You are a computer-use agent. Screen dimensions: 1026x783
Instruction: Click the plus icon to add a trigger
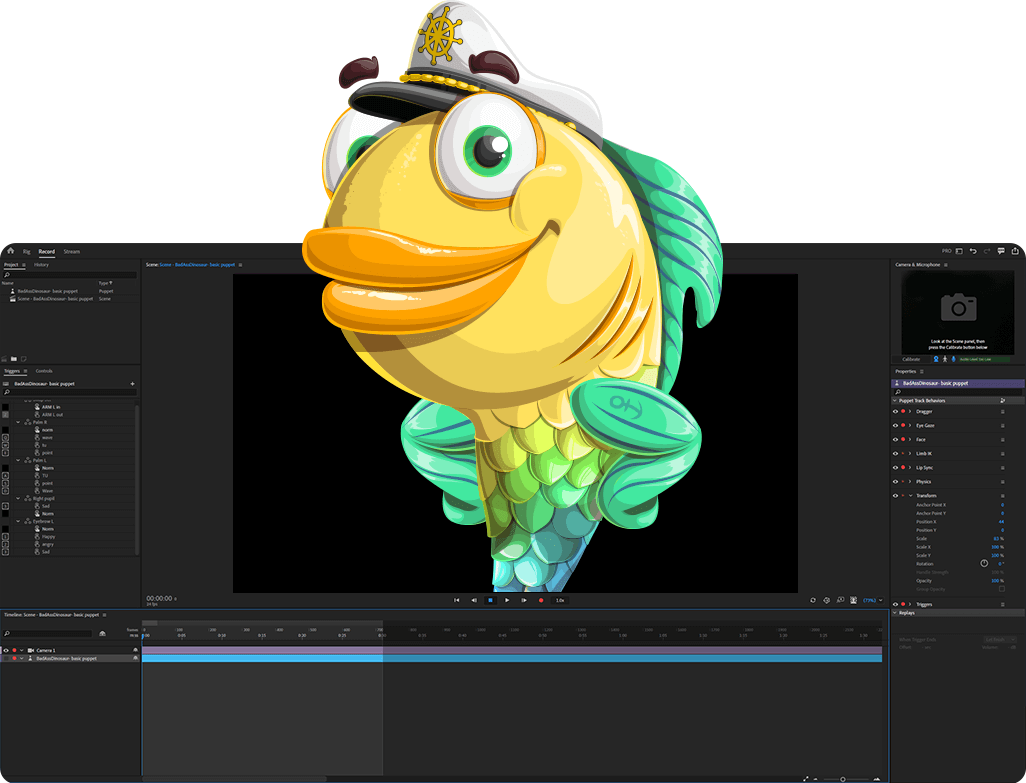click(x=132, y=383)
